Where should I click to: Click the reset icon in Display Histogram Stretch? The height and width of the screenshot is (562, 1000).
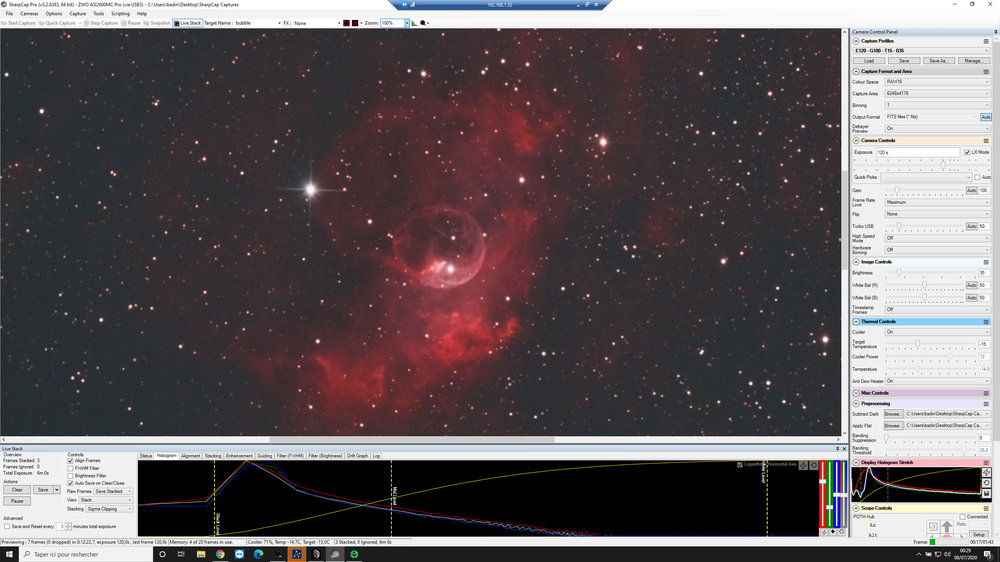[x=987, y=483]
